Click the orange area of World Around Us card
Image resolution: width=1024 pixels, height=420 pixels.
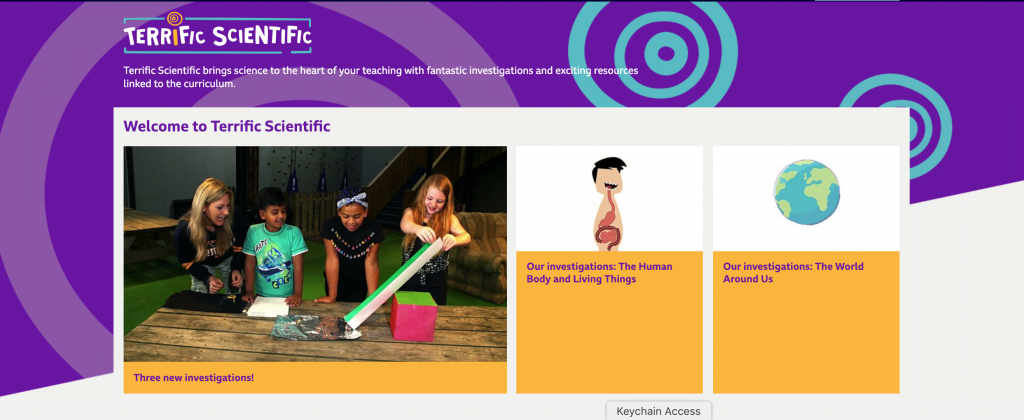[806, 340]
